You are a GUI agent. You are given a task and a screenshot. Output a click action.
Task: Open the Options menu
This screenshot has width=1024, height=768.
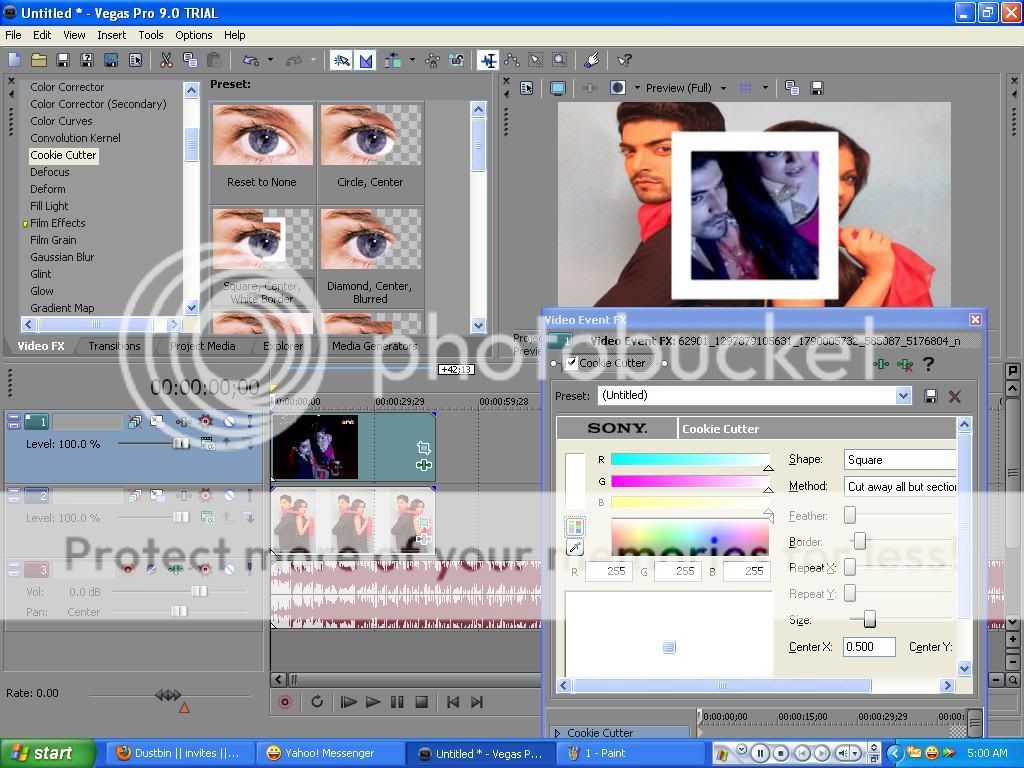coord(193,35)
